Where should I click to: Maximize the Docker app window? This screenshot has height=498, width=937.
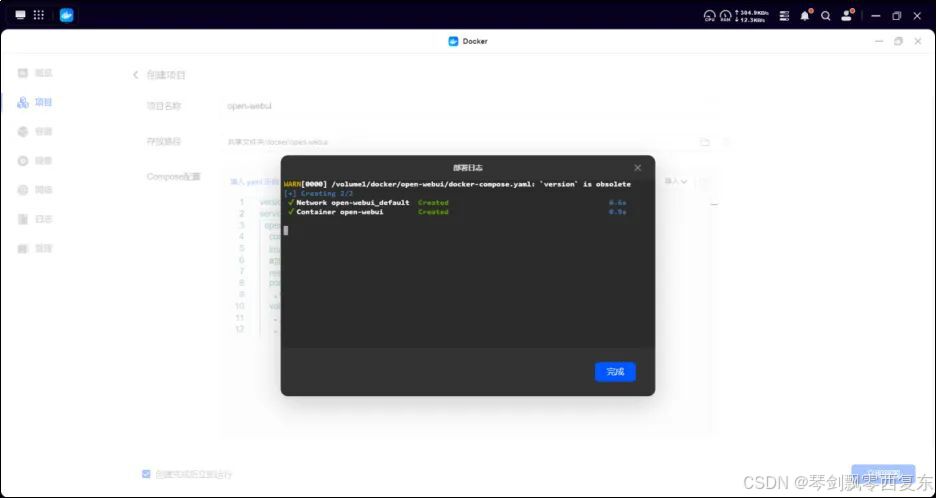[x=898, y=41]
